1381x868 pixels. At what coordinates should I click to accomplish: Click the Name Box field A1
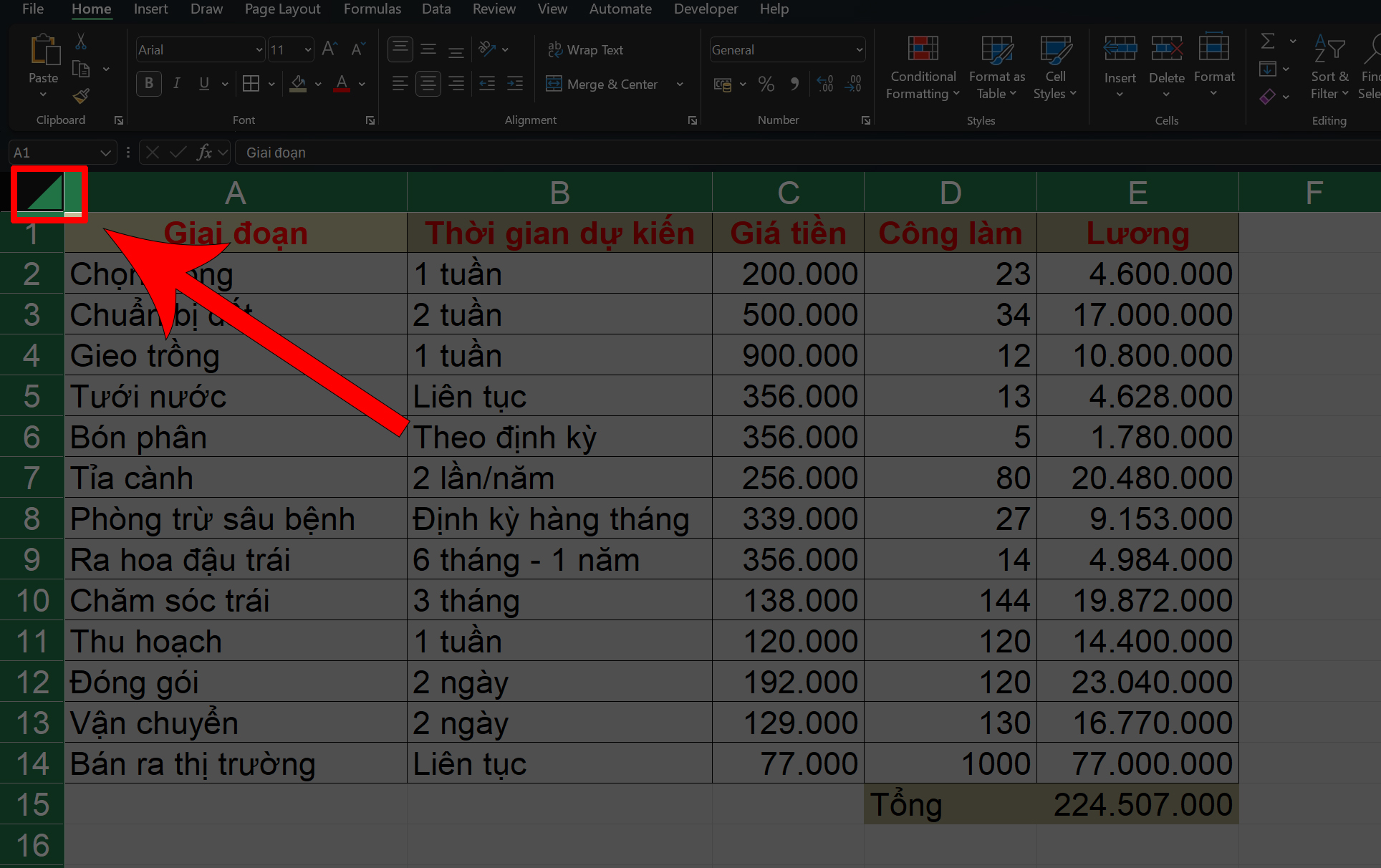point(53,153)
